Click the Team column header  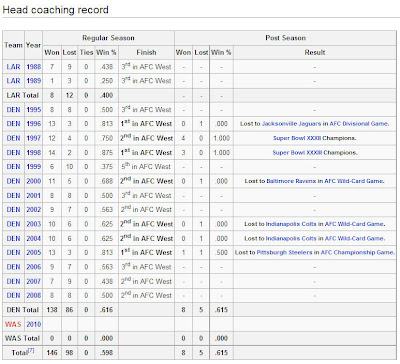point(13,45)
